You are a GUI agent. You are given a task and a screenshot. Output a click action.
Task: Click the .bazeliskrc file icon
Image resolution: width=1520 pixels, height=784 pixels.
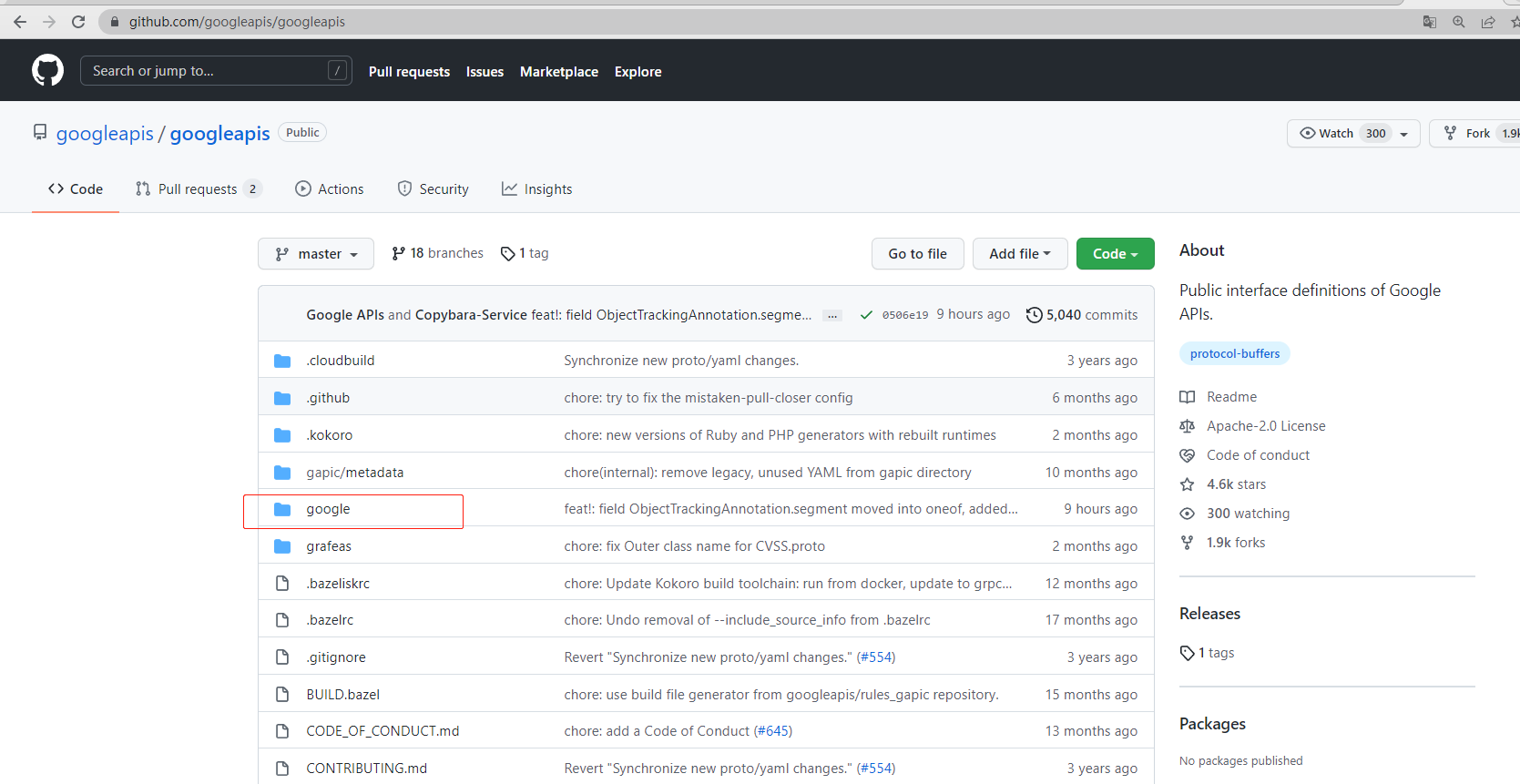[282, 584]
